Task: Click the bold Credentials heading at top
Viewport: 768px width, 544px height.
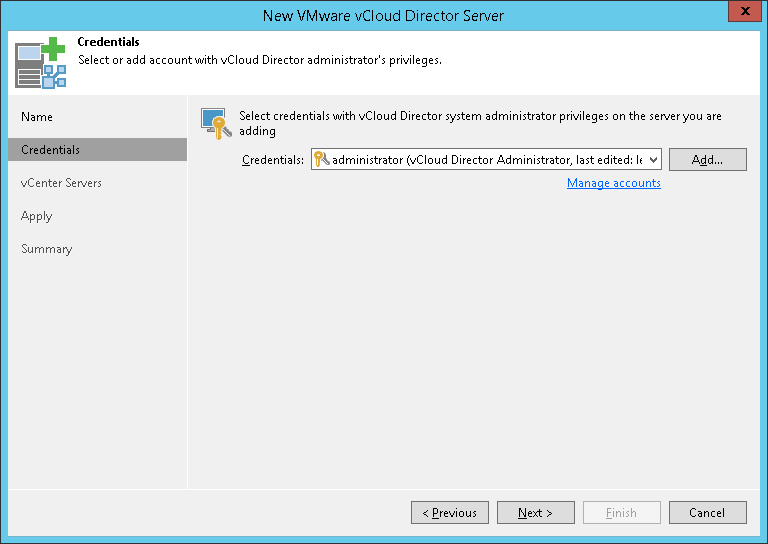Action: click(x=108, y=43)
